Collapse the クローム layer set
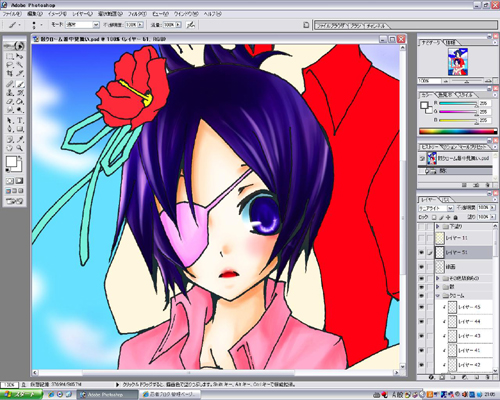Viewport: 500px width, 400px height. 438,295
